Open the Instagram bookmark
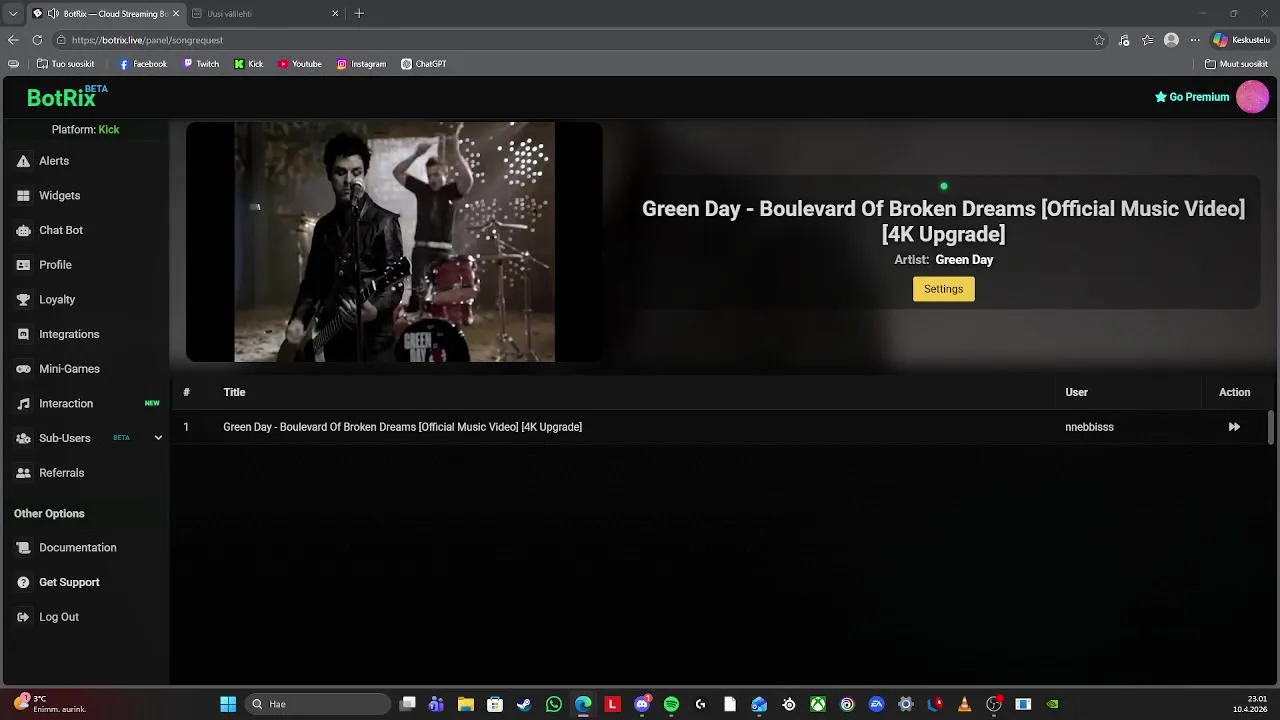The height and width of the screenshot is (720, 1280). click(361, 64)
